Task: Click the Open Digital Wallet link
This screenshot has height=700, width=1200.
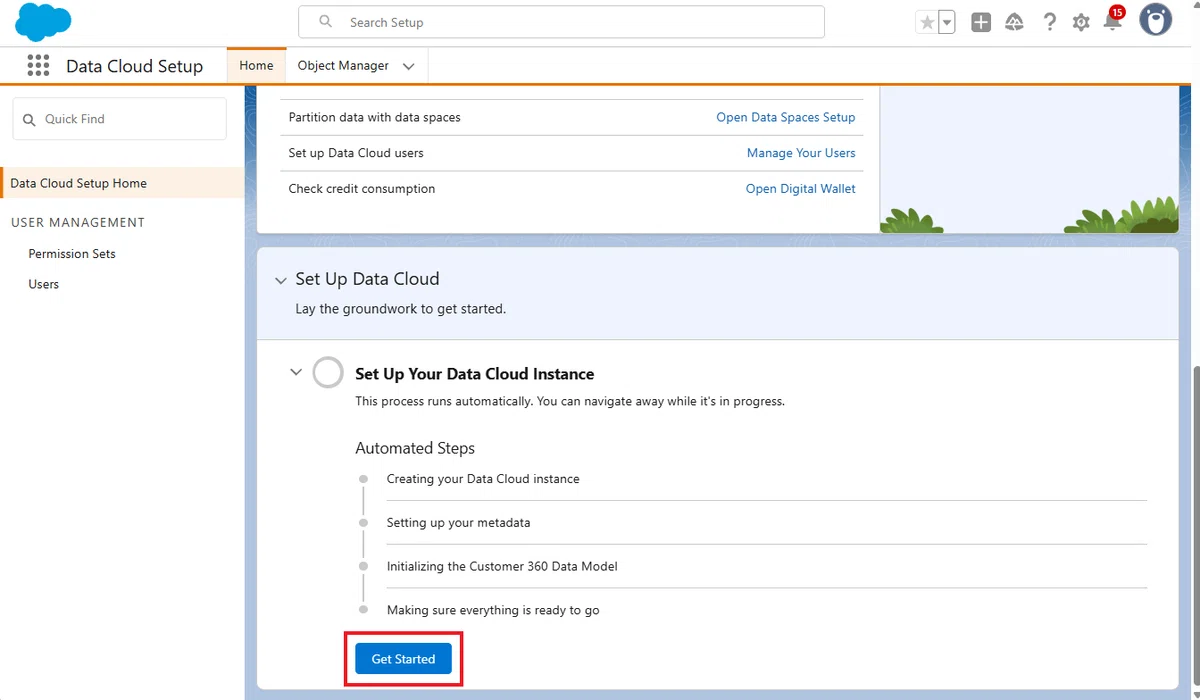Action: (x=801, y=189)
